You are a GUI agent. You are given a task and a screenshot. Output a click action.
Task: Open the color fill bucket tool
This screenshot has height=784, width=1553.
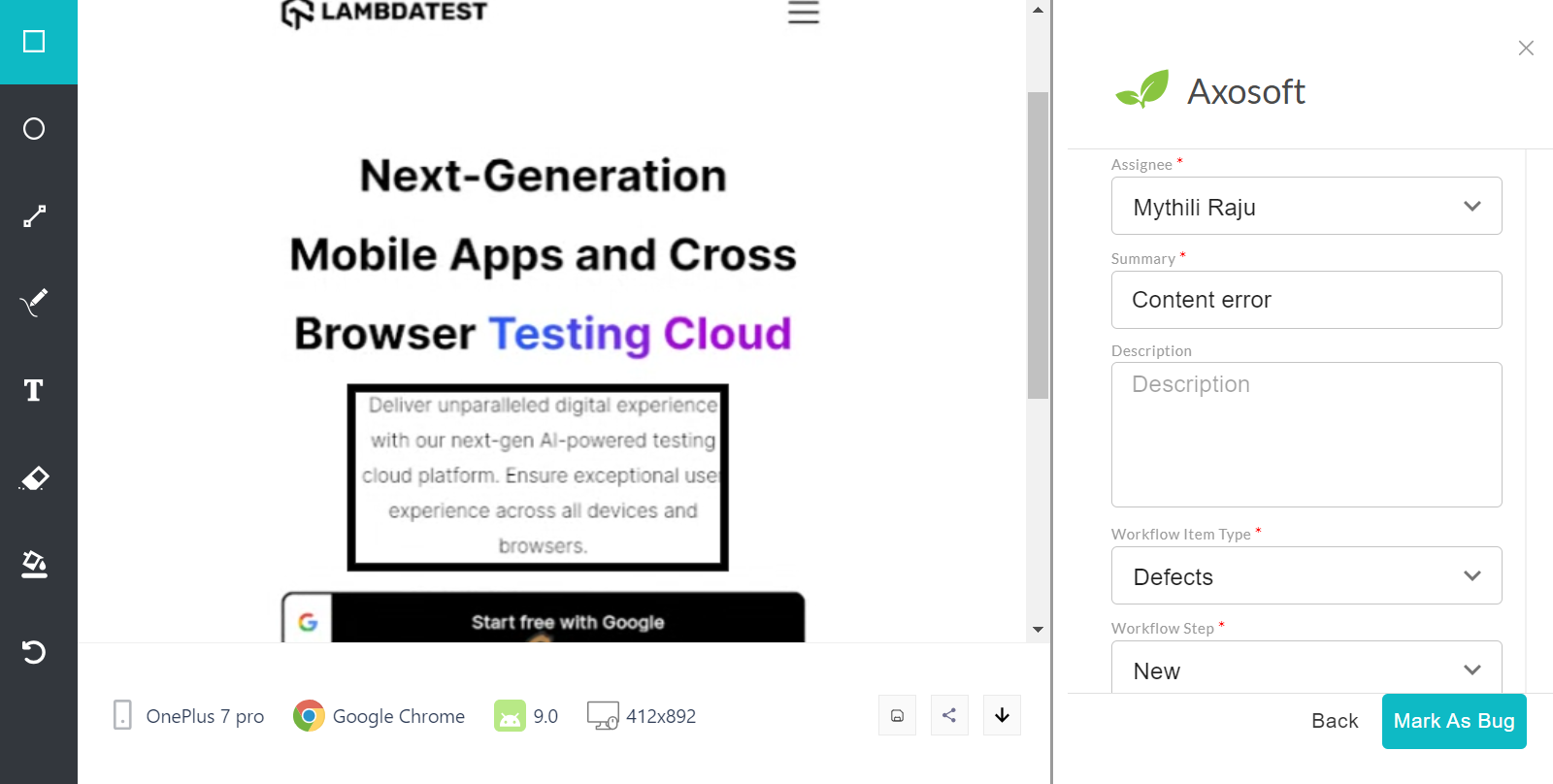tap(35, 564)
